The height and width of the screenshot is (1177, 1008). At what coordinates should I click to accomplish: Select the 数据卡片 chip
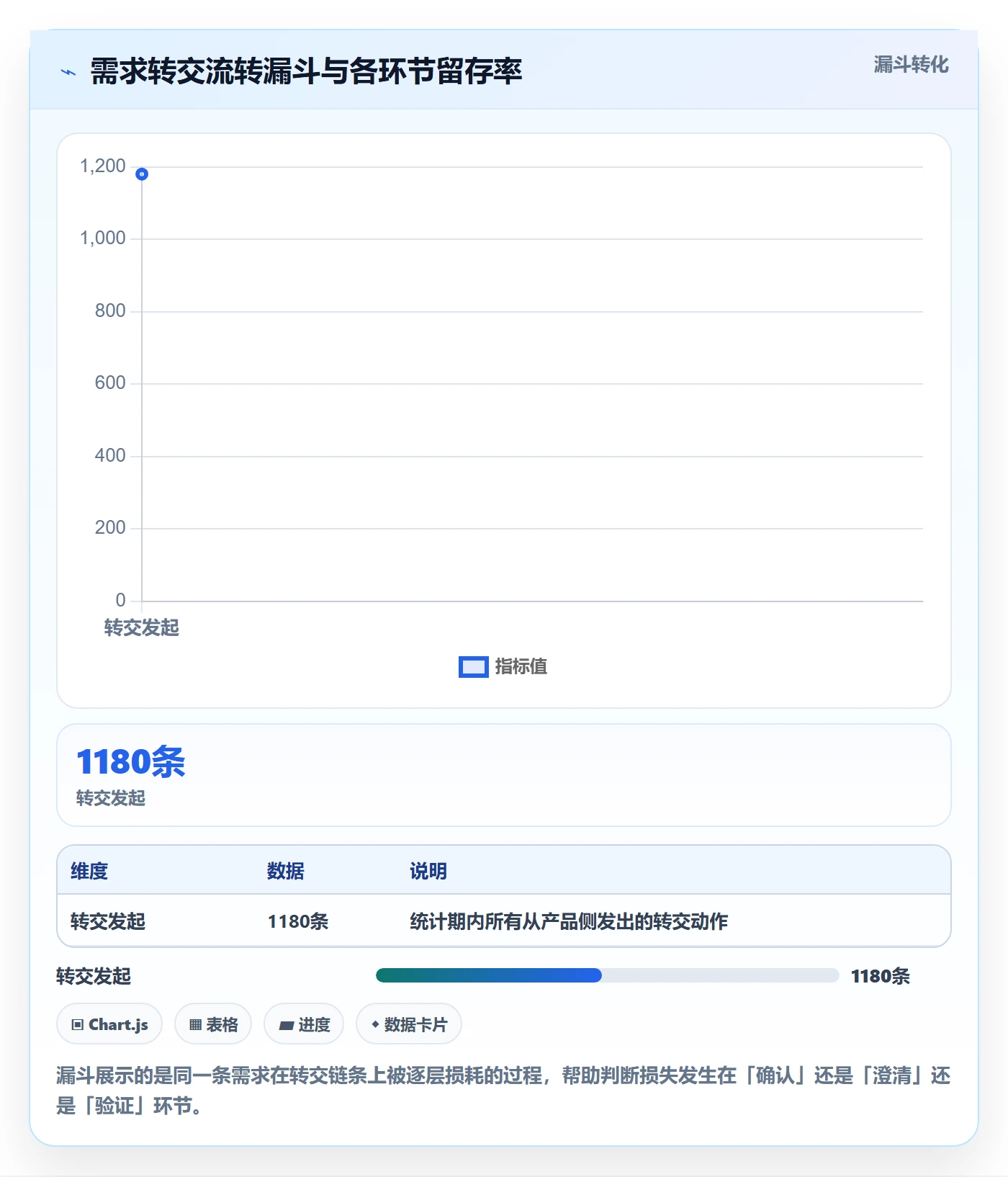(x=409, y=1024)
